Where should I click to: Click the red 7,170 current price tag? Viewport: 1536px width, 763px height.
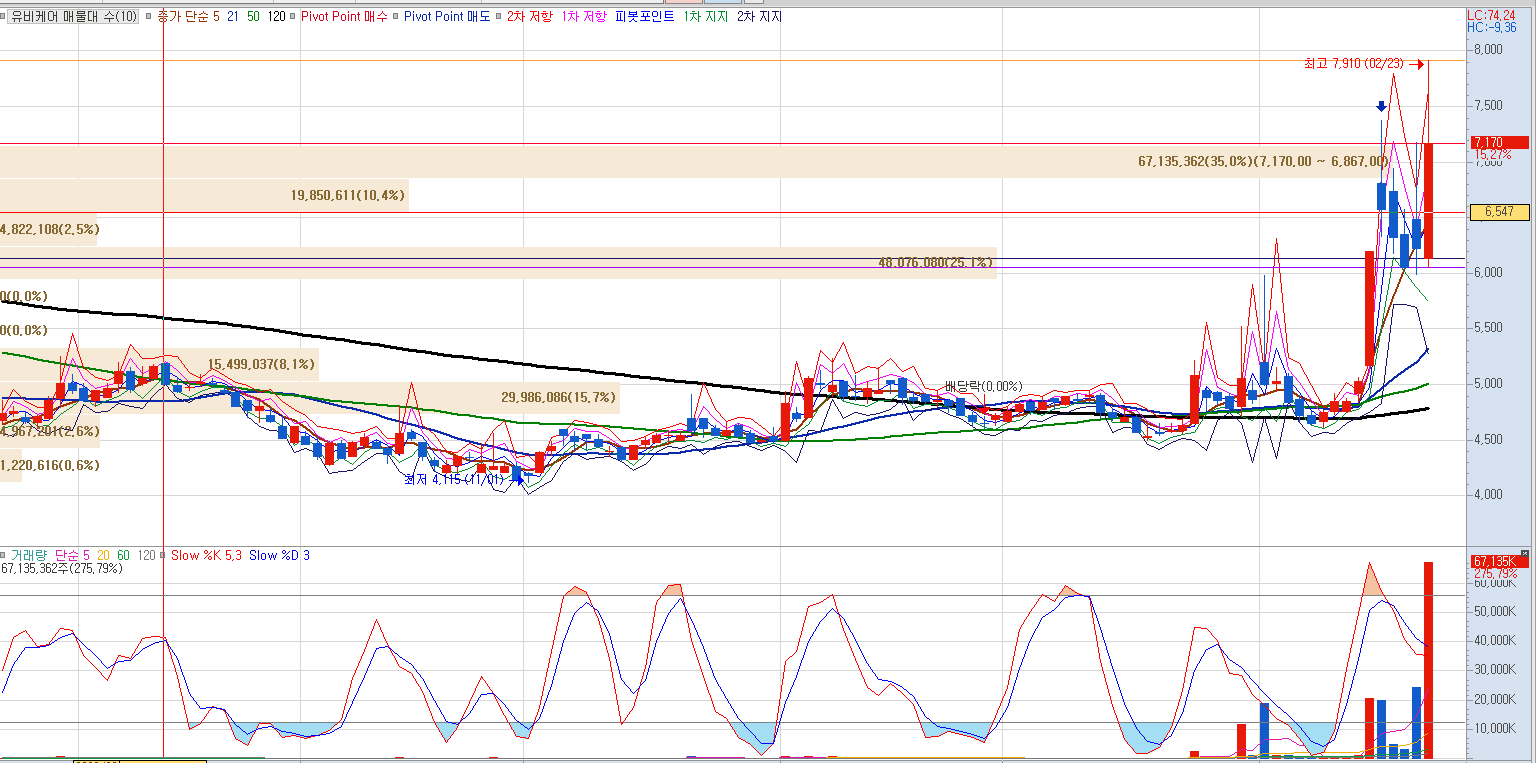coord(1500,142)
